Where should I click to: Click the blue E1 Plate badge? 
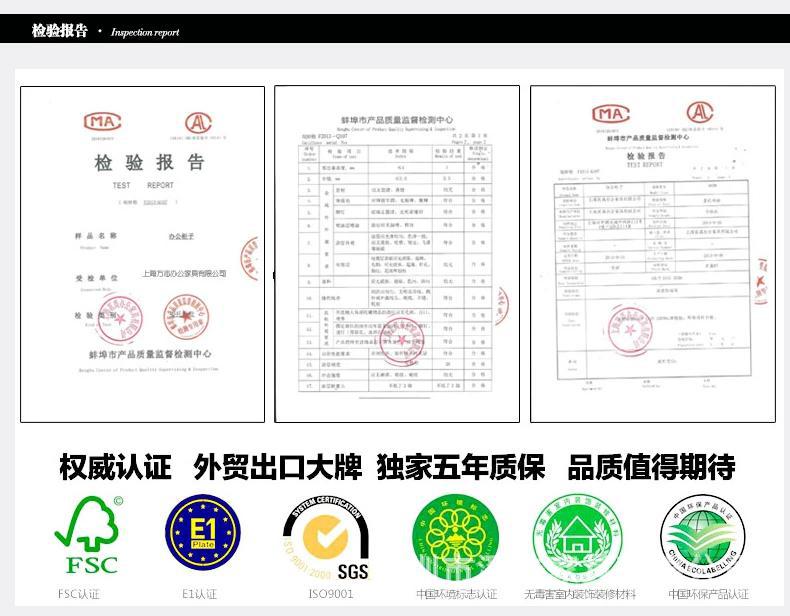point(203,532)
